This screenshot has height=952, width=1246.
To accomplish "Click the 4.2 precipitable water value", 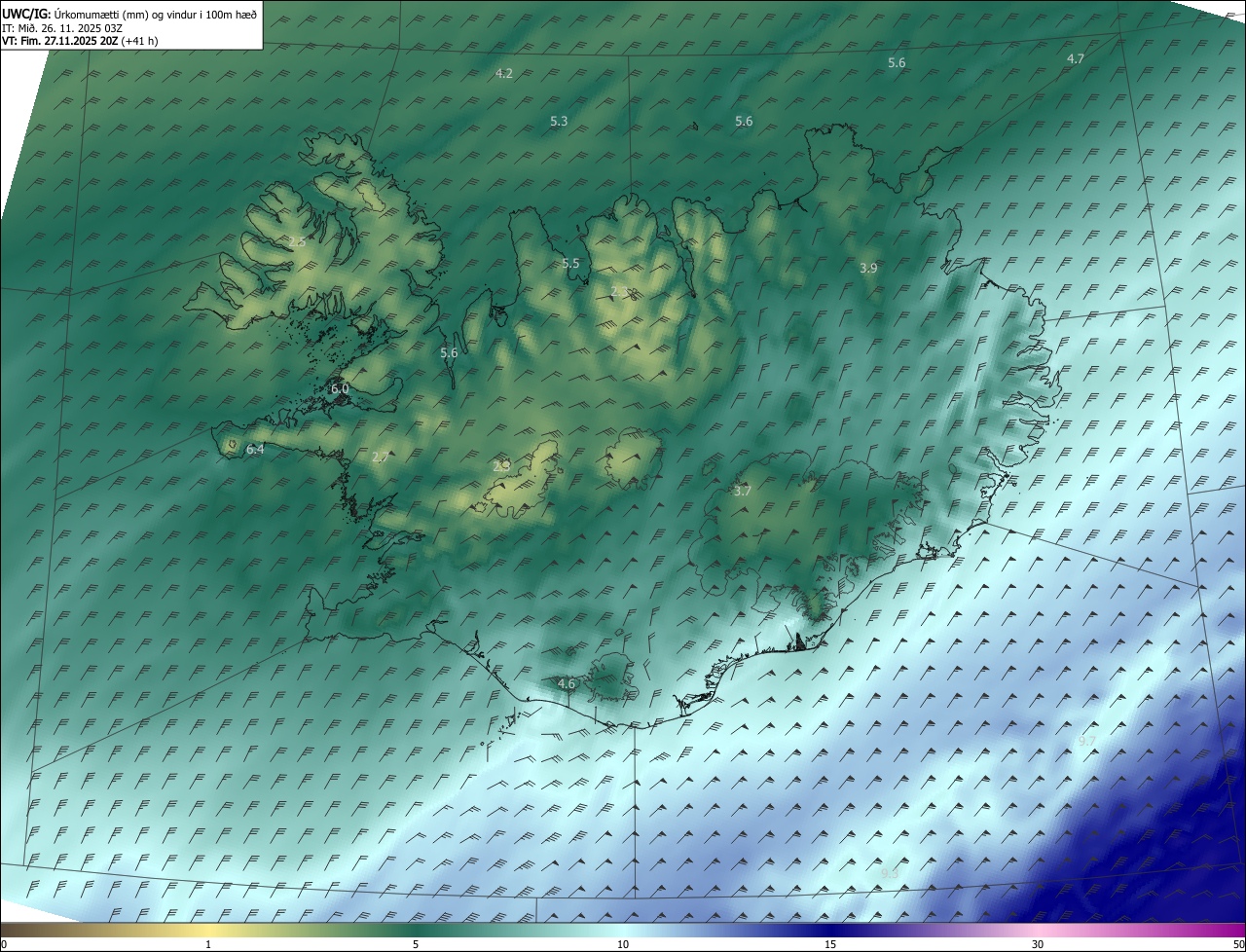I will pyautogui.click(x=504, y=74).
